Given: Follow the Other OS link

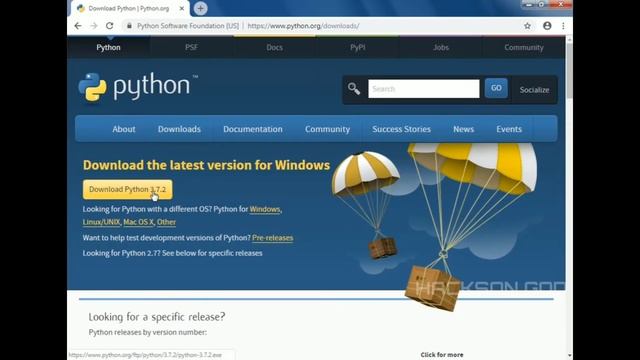Looking at the screenshot, I should 166,222.
